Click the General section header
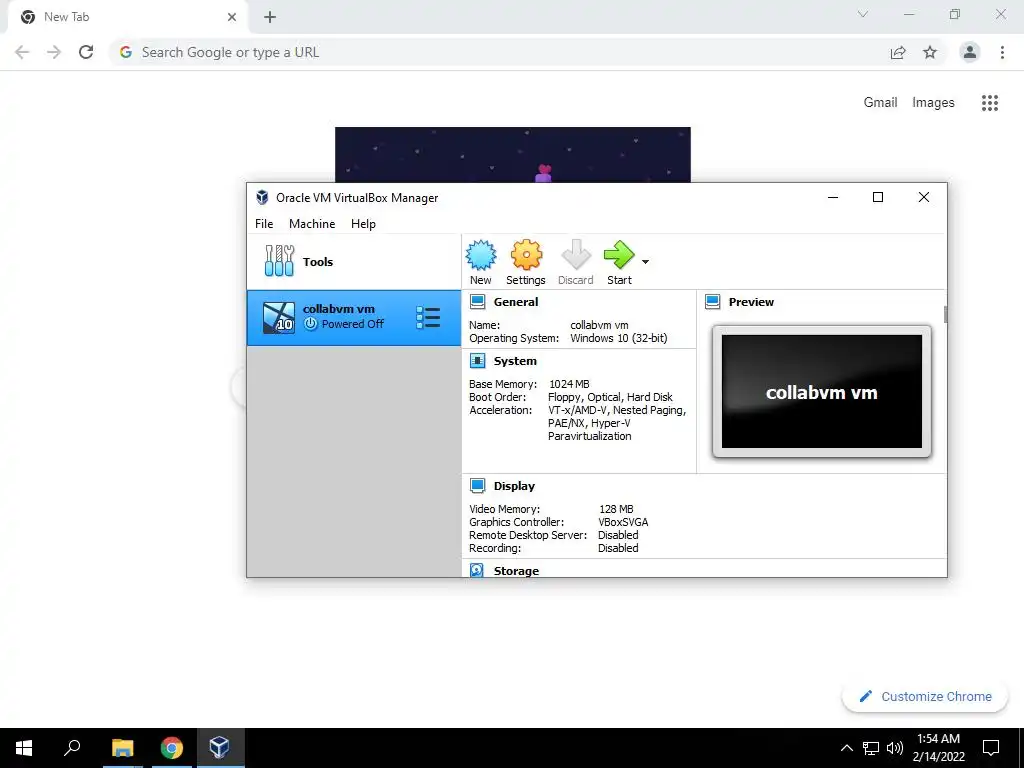Image resolution: width=1024 pixels, height=768 pixels. (515, 302)
